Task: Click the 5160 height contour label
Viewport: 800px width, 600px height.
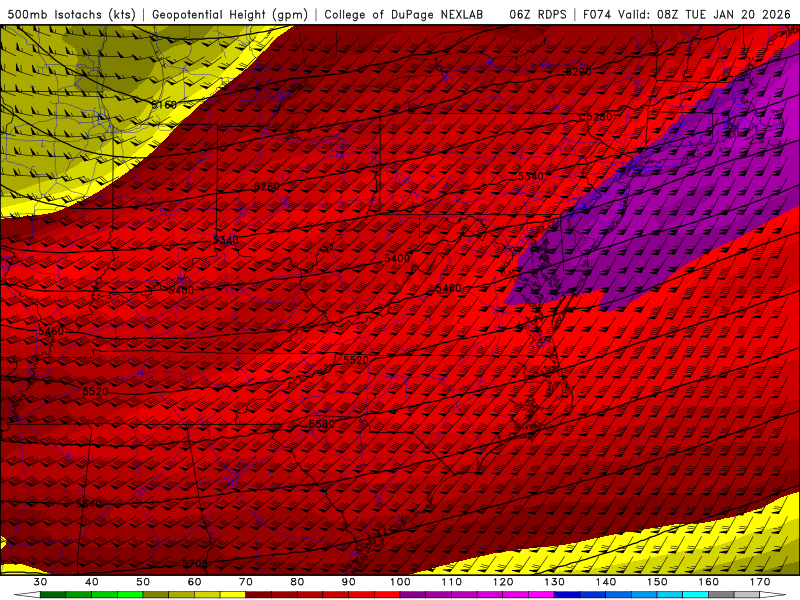Action: tap(164, 105)
